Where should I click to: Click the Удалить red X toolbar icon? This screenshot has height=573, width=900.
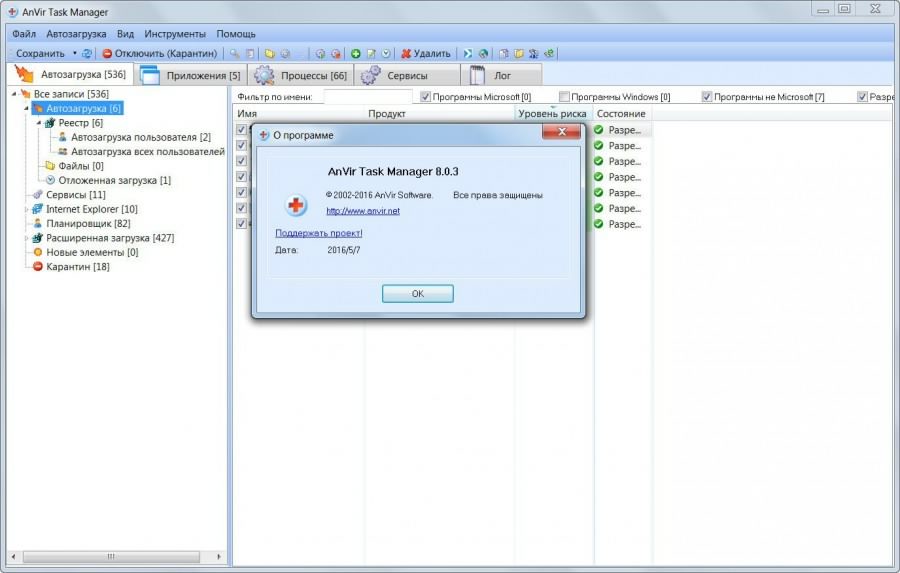coord(406,53)
